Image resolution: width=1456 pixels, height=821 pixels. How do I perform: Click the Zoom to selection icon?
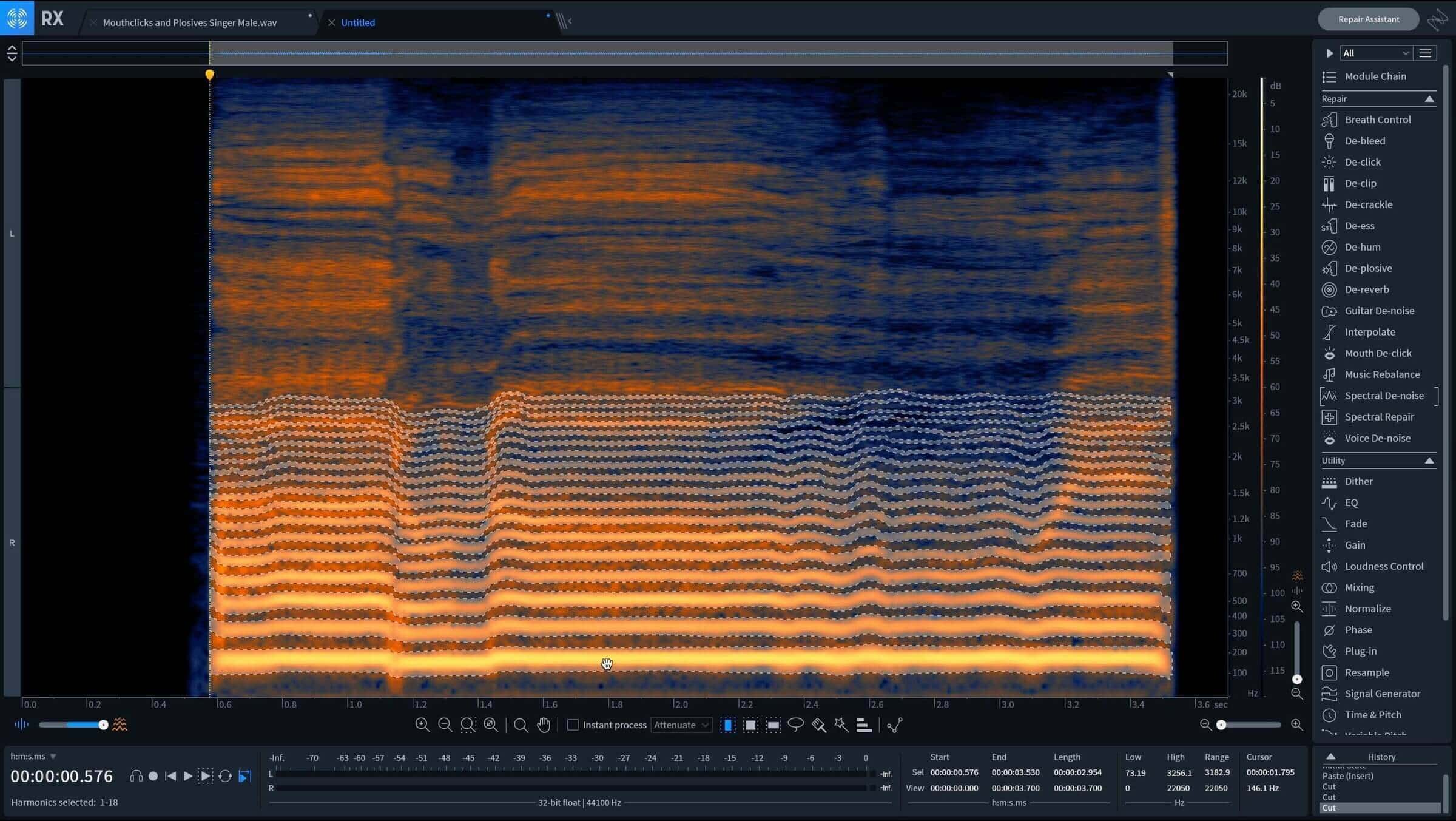(x=468, y=725)
